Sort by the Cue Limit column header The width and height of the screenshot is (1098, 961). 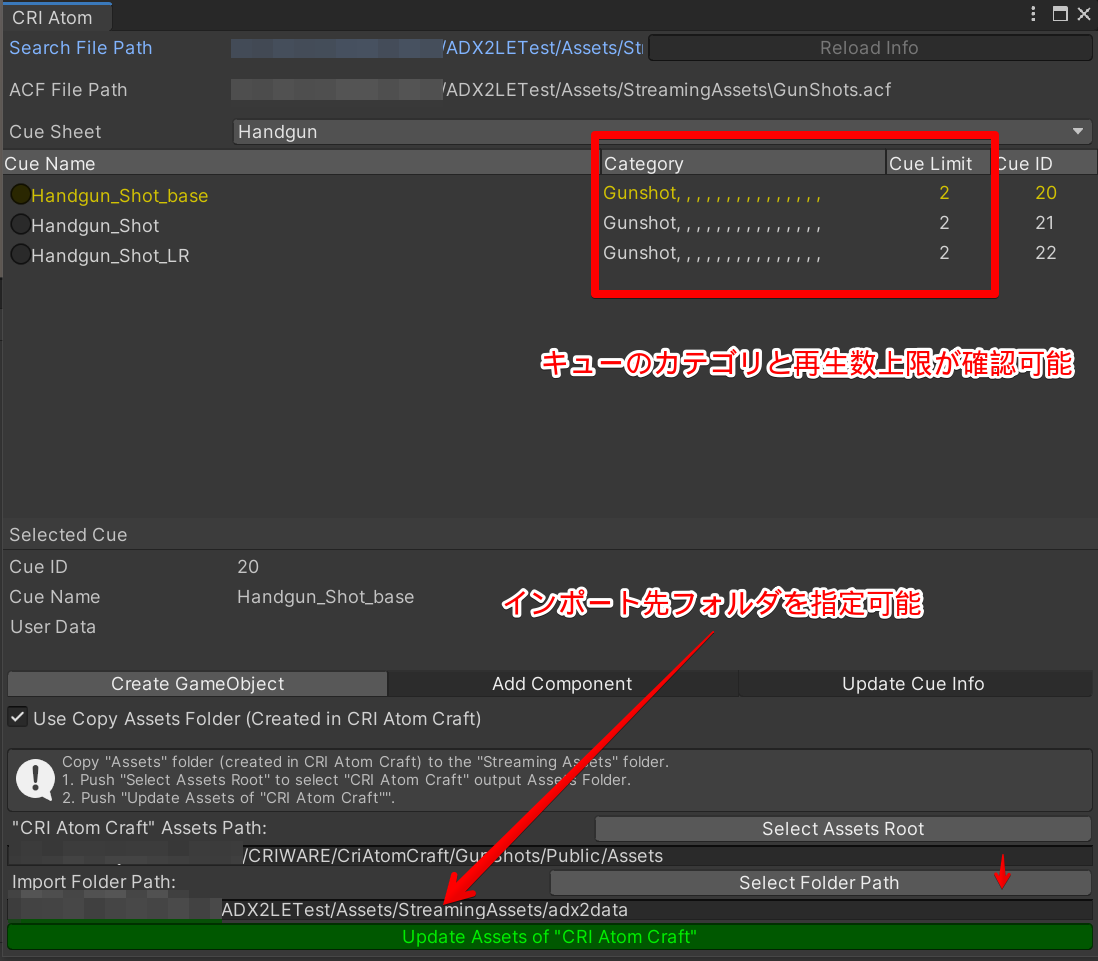(x=938, y=163)
